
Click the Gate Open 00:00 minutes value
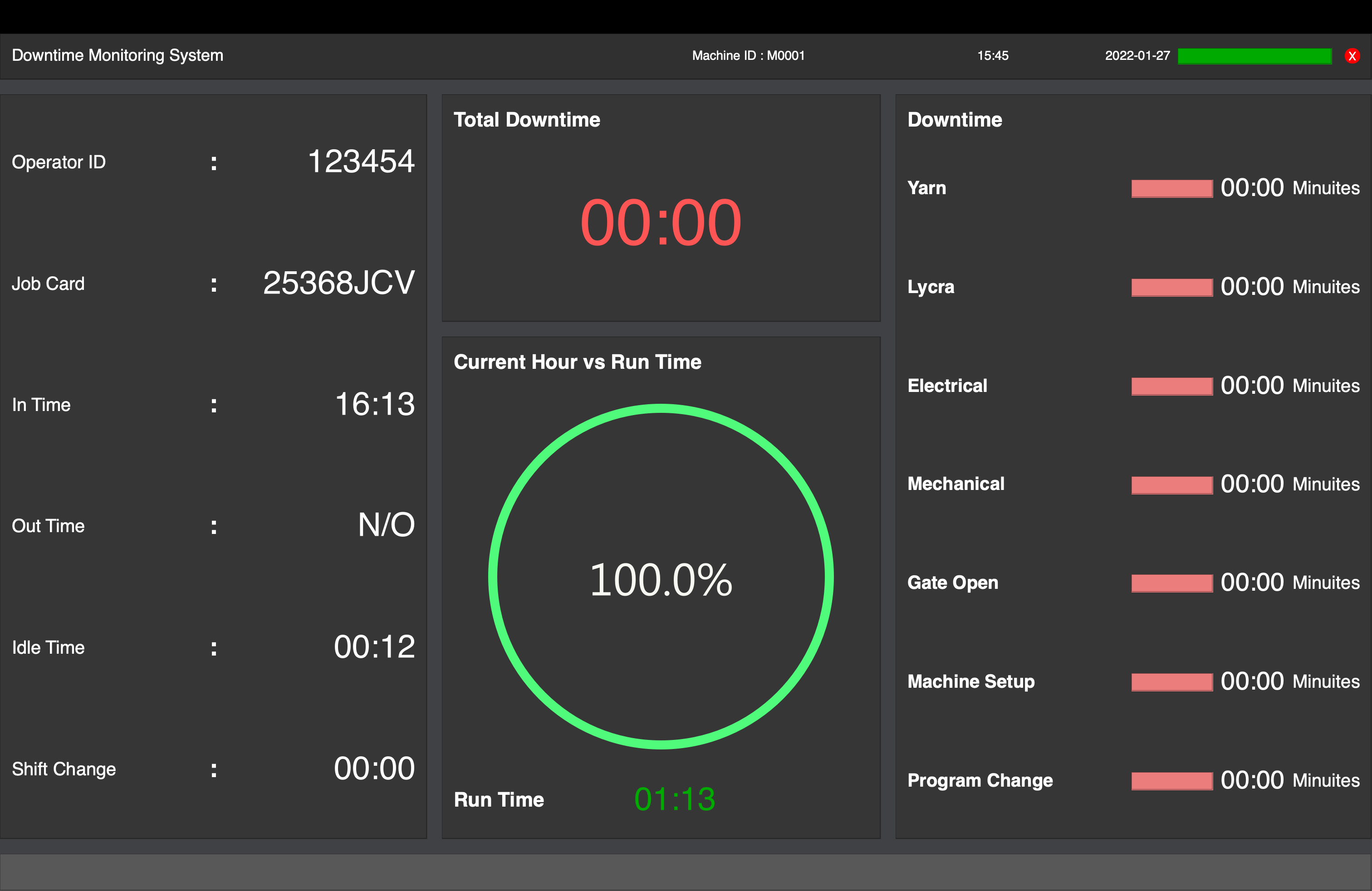coord(1252,583)
